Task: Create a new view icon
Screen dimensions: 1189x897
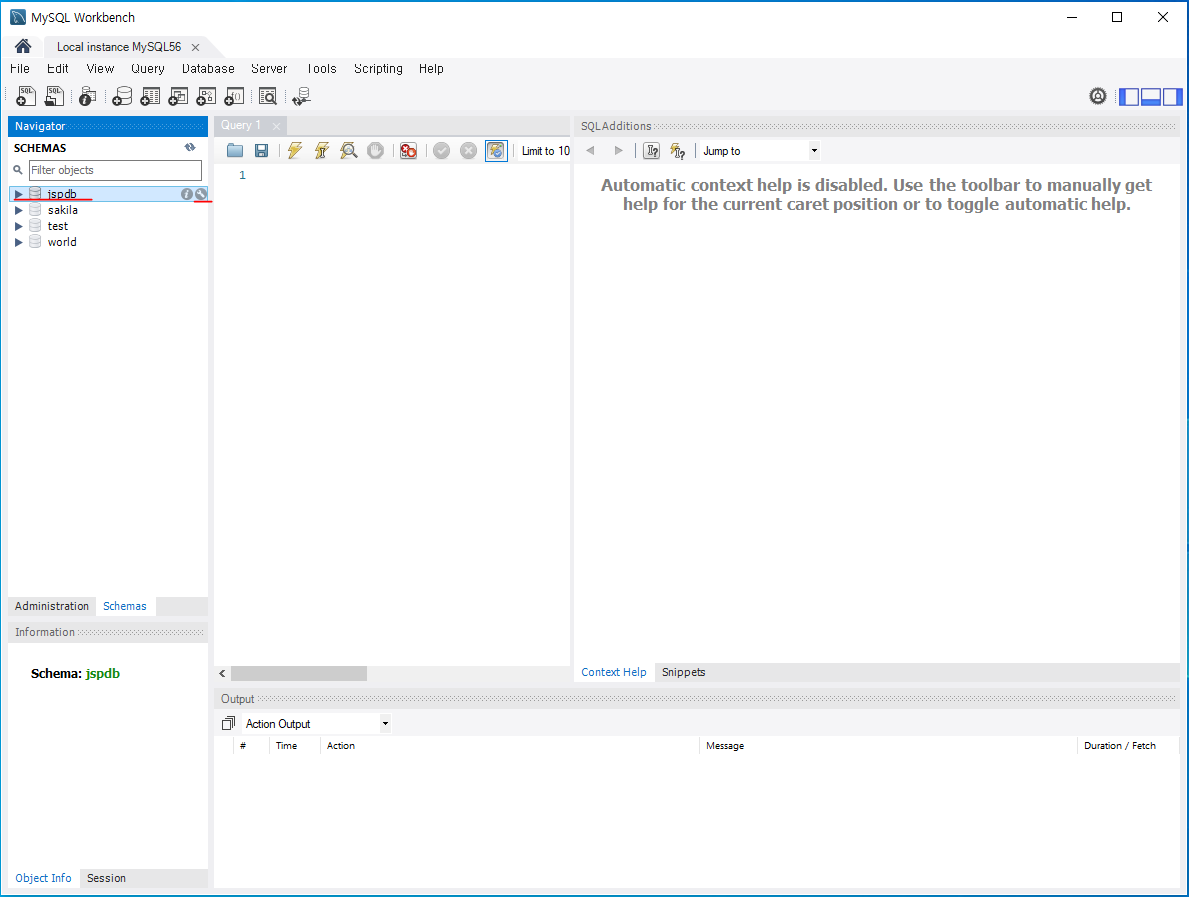Action: click(x=178, y=96)
